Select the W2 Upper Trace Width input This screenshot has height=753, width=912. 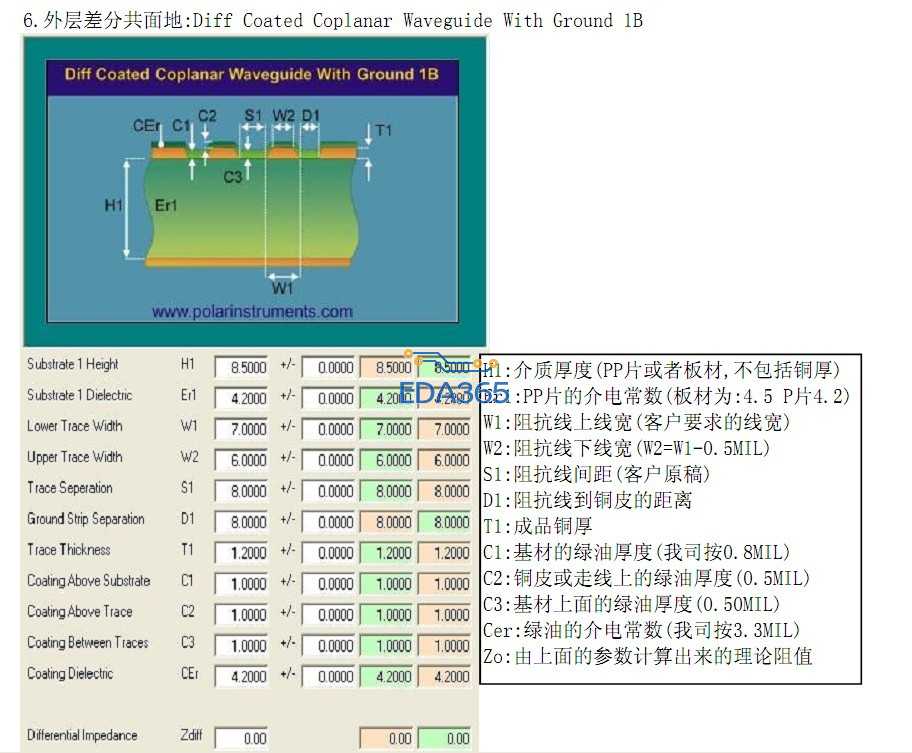(241, 460)
